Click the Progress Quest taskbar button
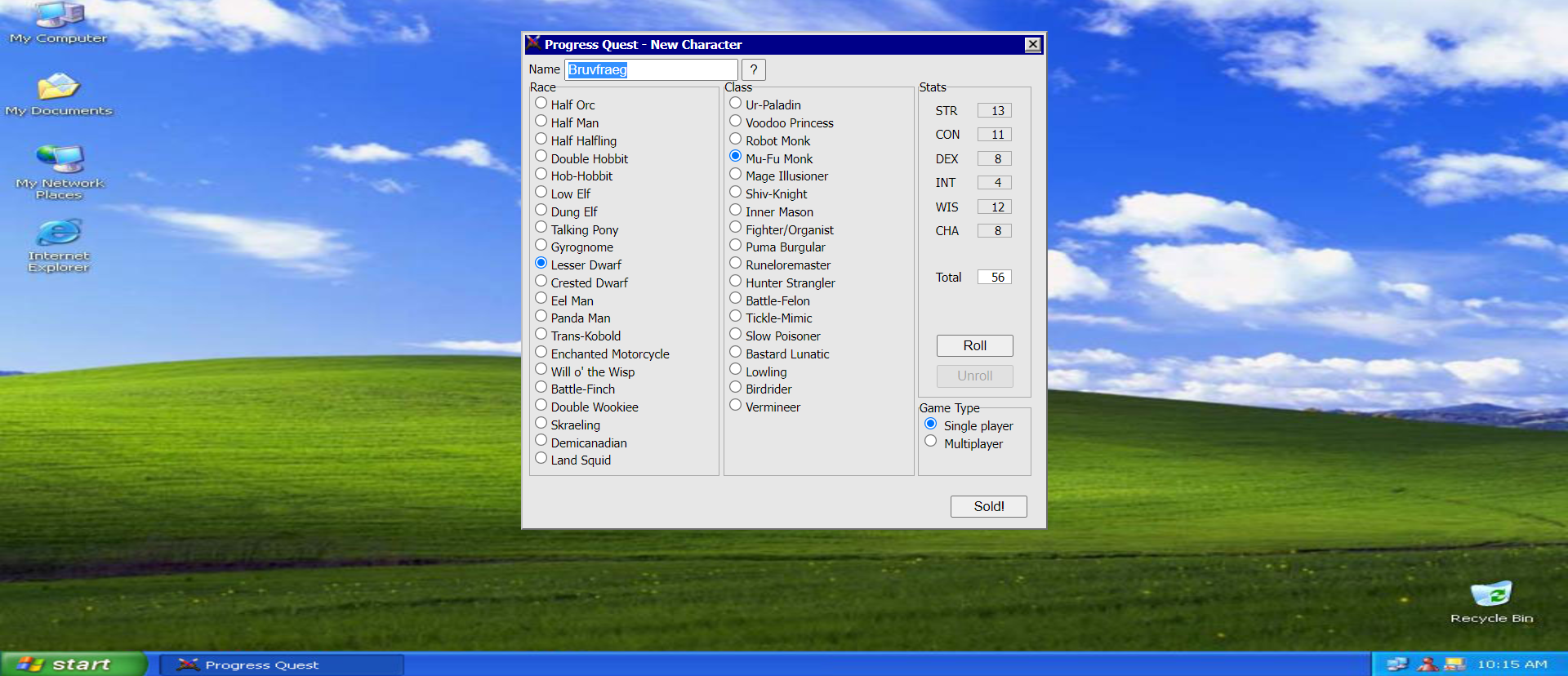Viewport: 1568px width, 676px height. [281, 665]
